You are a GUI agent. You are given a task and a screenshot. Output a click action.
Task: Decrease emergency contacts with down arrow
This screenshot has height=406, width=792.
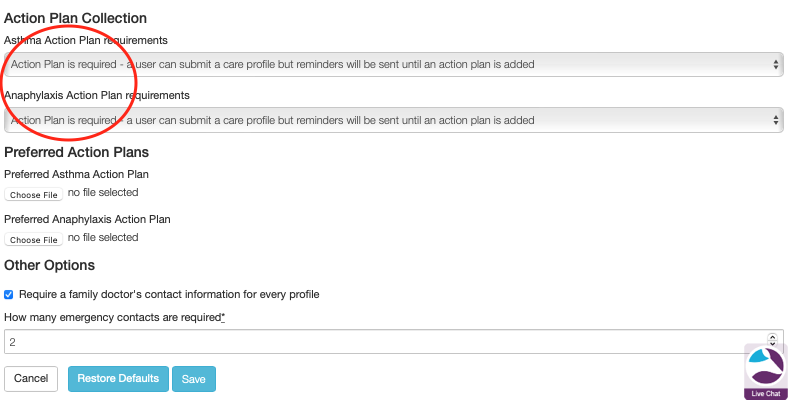[x=772, y=345]
